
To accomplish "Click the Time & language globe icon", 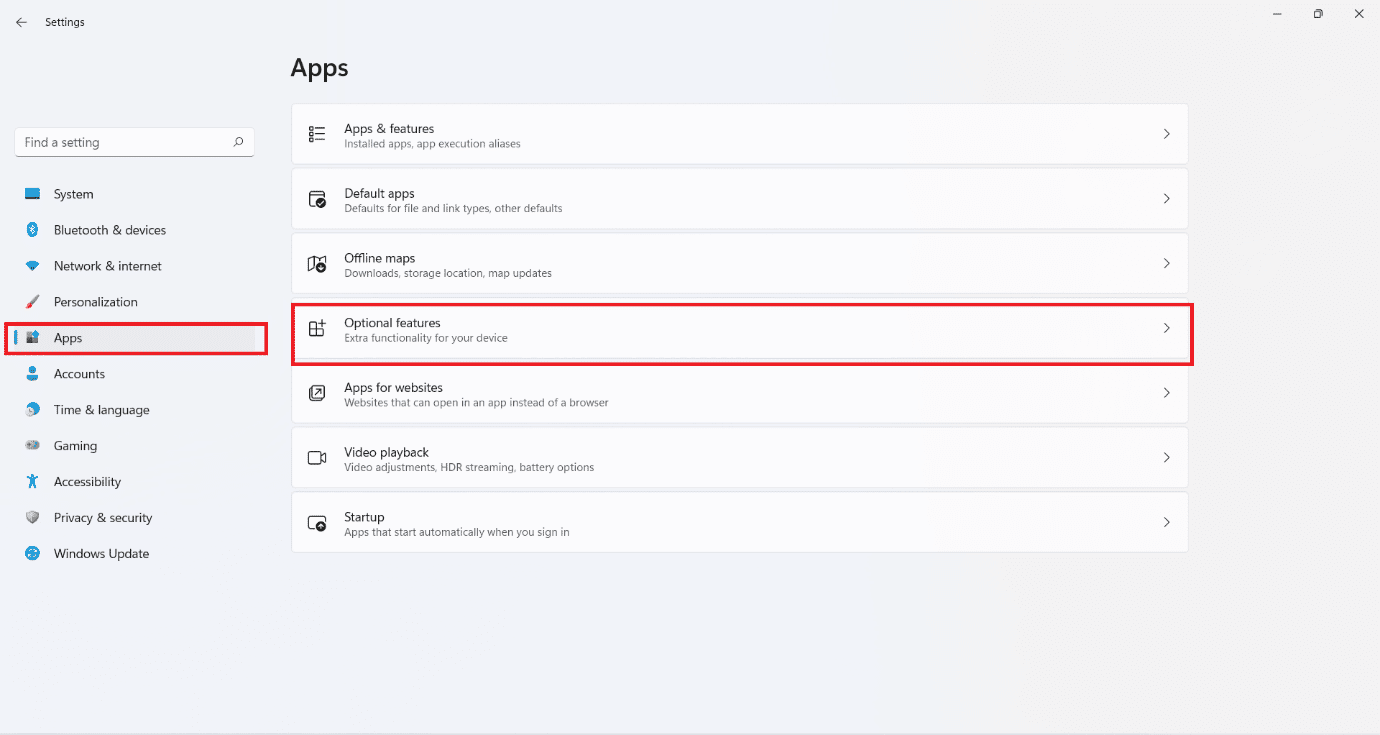I will click(32, 410).
